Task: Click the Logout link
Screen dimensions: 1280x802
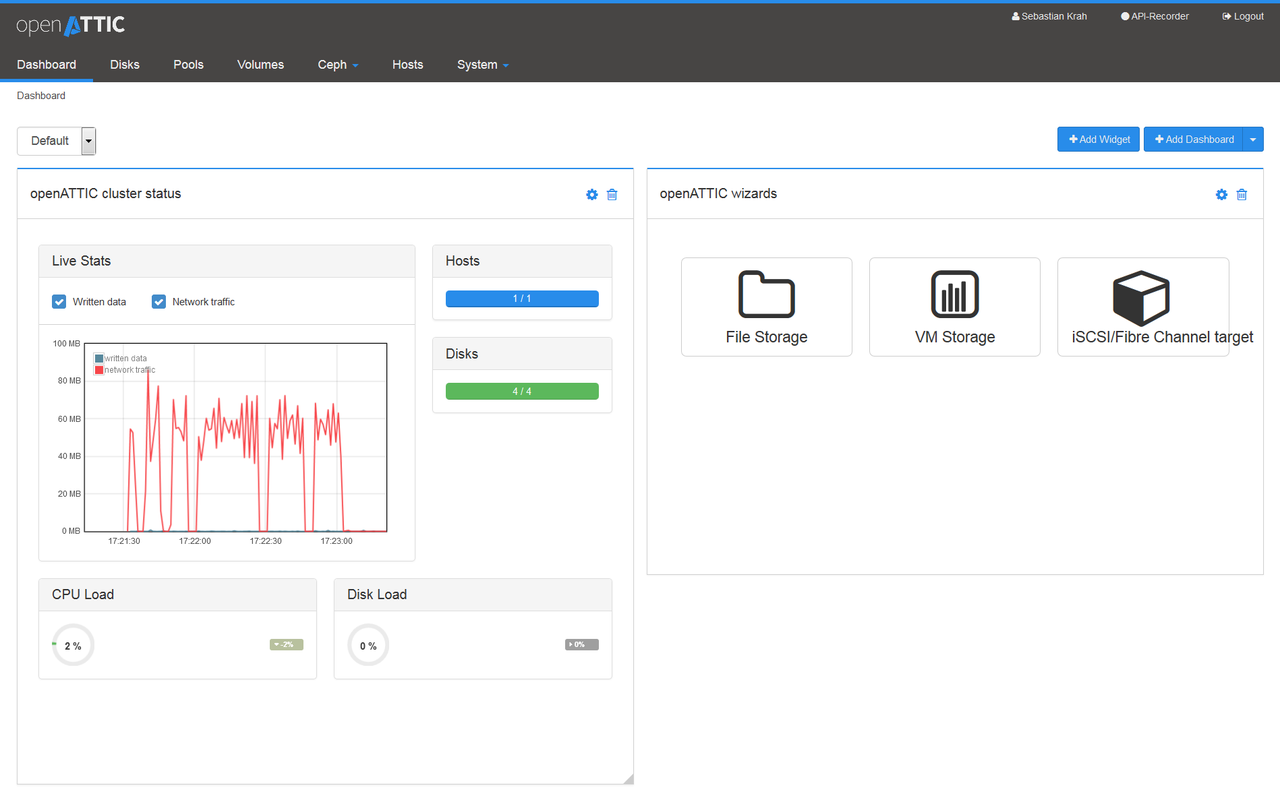Action: coord(1243,17)
